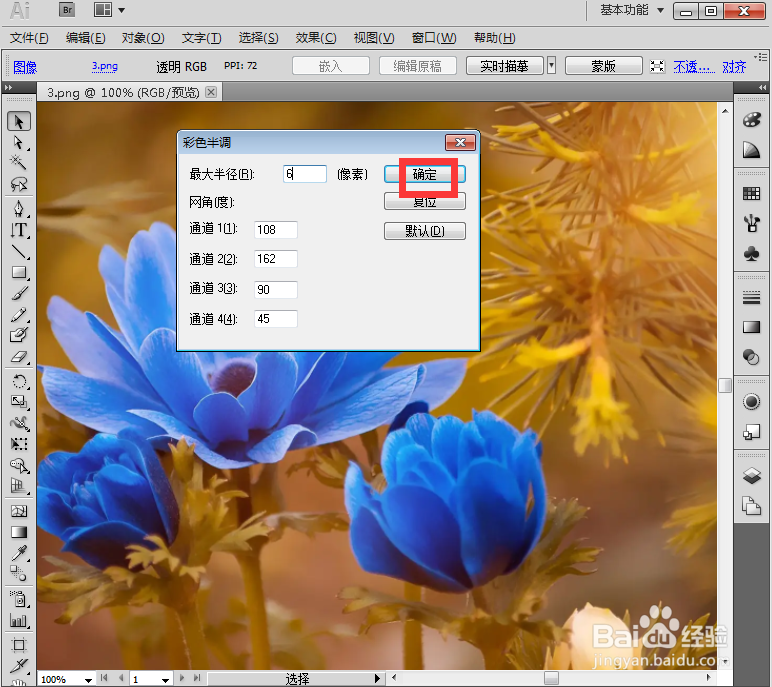Open the control panel options menu
This screenshot has height=687, width=772.
pos(761,56)
